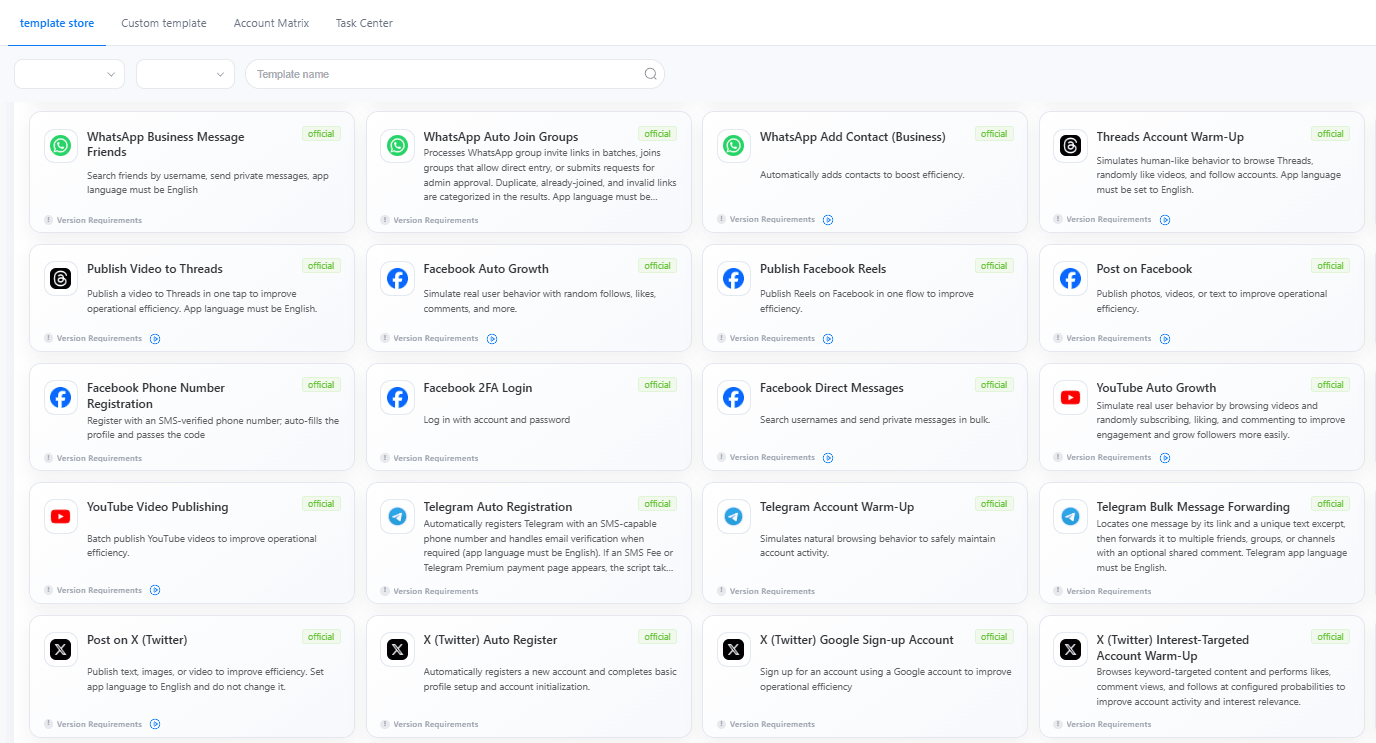Play the demo video for YouTube Video Publishing
Image resolution: width=1376 pixels, height=743 pixels.
pos(155,590)
